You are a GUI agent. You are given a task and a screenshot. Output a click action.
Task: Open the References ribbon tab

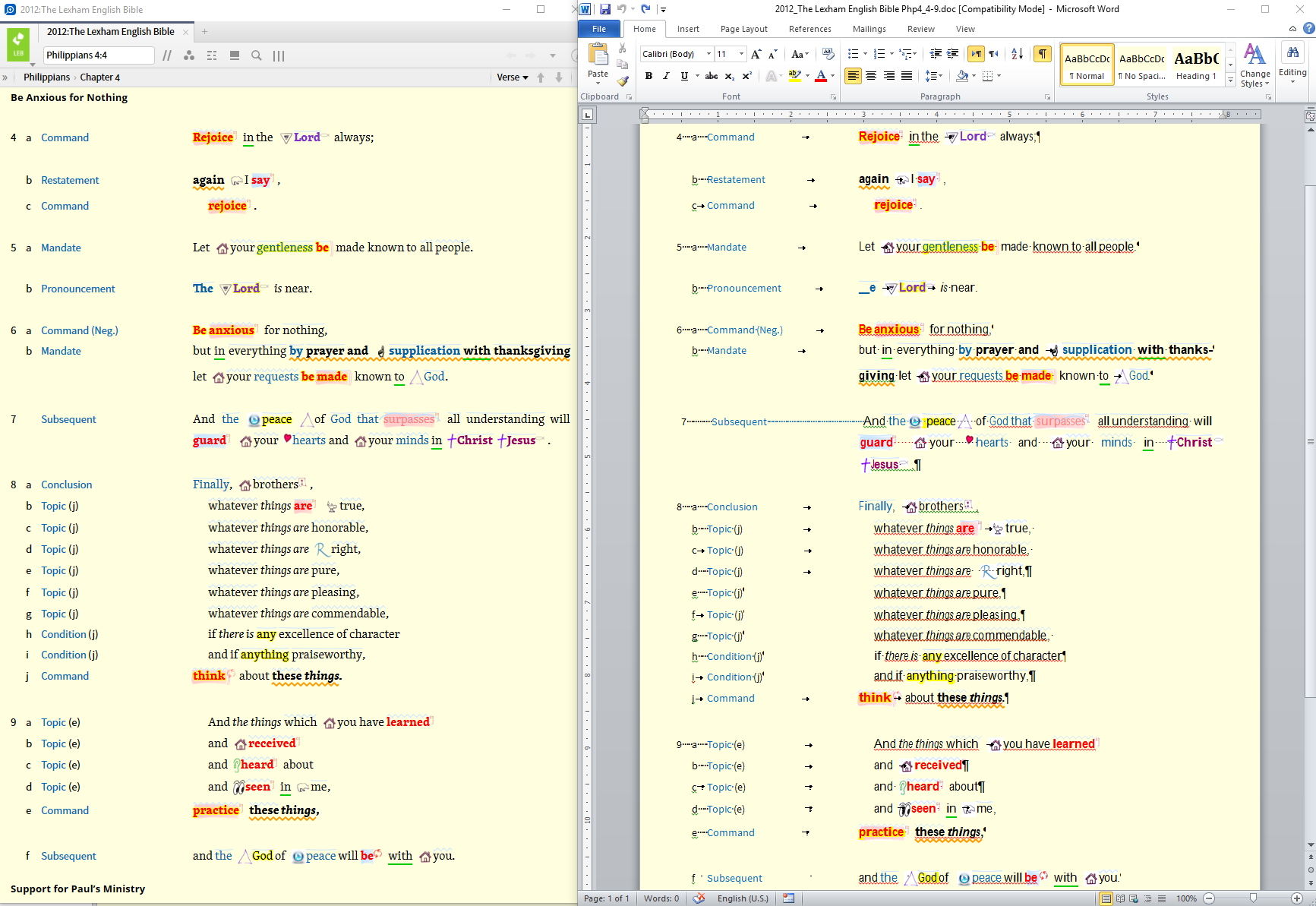point(809,29)
